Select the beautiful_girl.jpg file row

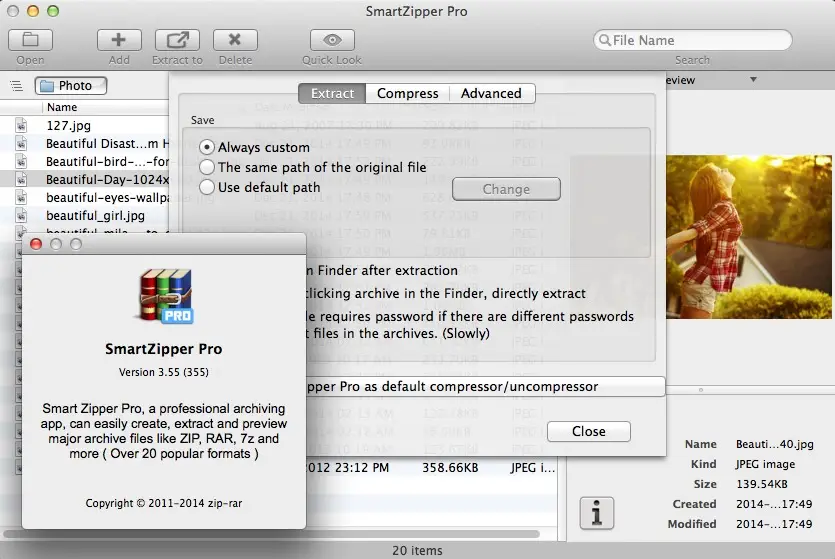click(84, 216)
